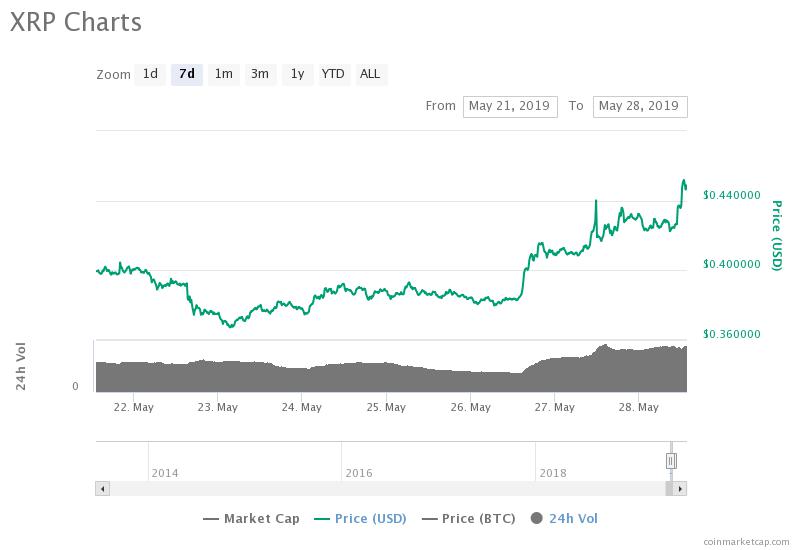
Task: Click the 24. May axis label
Action: point(302,407)
